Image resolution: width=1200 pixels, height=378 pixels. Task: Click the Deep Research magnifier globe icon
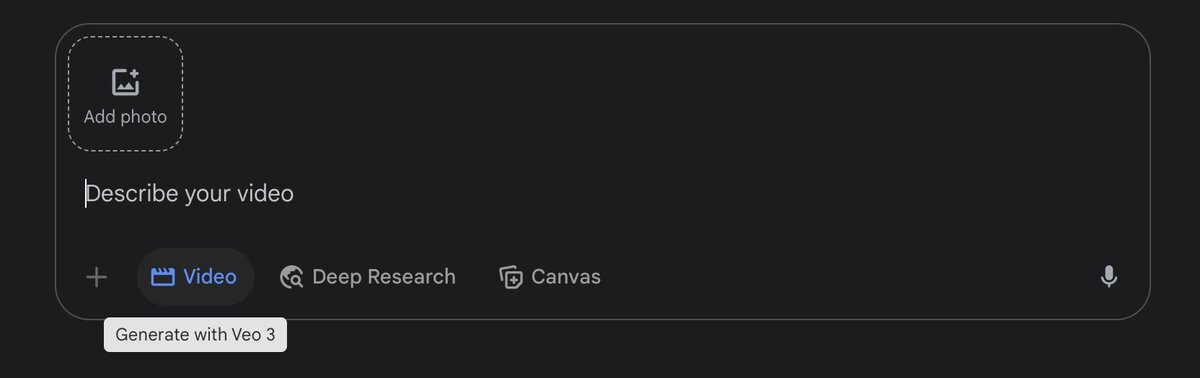[x=292, y=277]
